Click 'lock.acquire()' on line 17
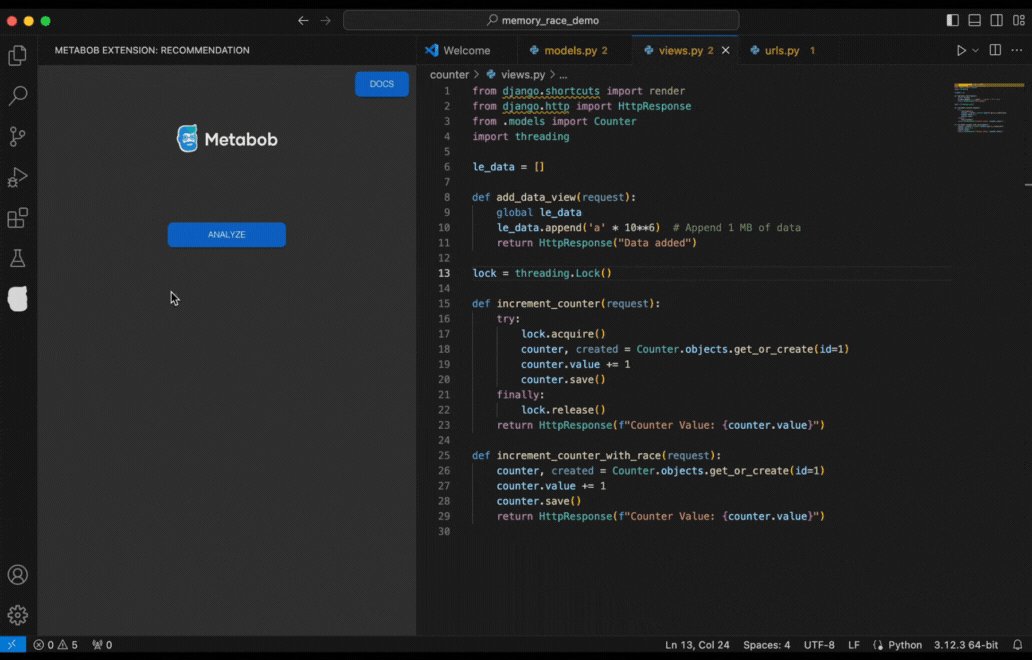This screenshot has width=1032, height=660. click(x=563, y=334)
